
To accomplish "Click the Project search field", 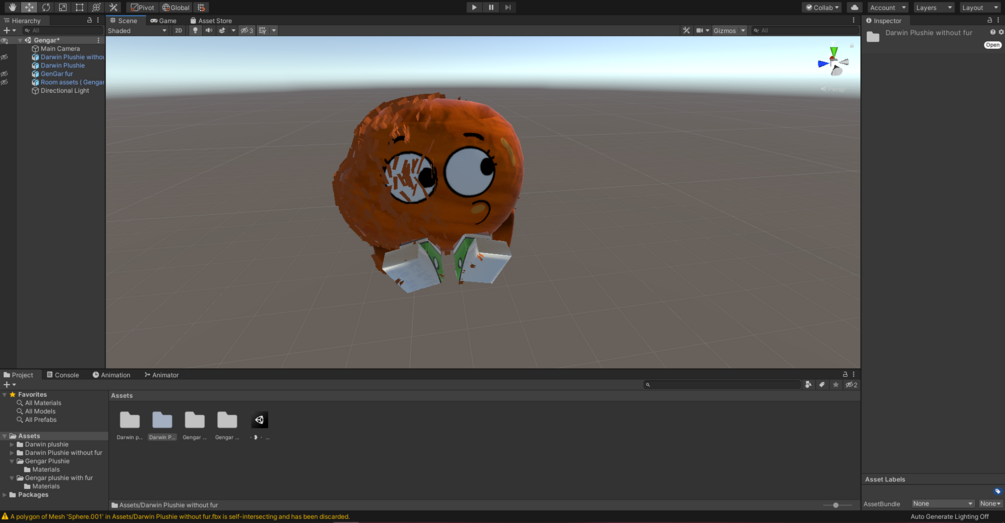I will pyautogui.click(x=722, y=385).
